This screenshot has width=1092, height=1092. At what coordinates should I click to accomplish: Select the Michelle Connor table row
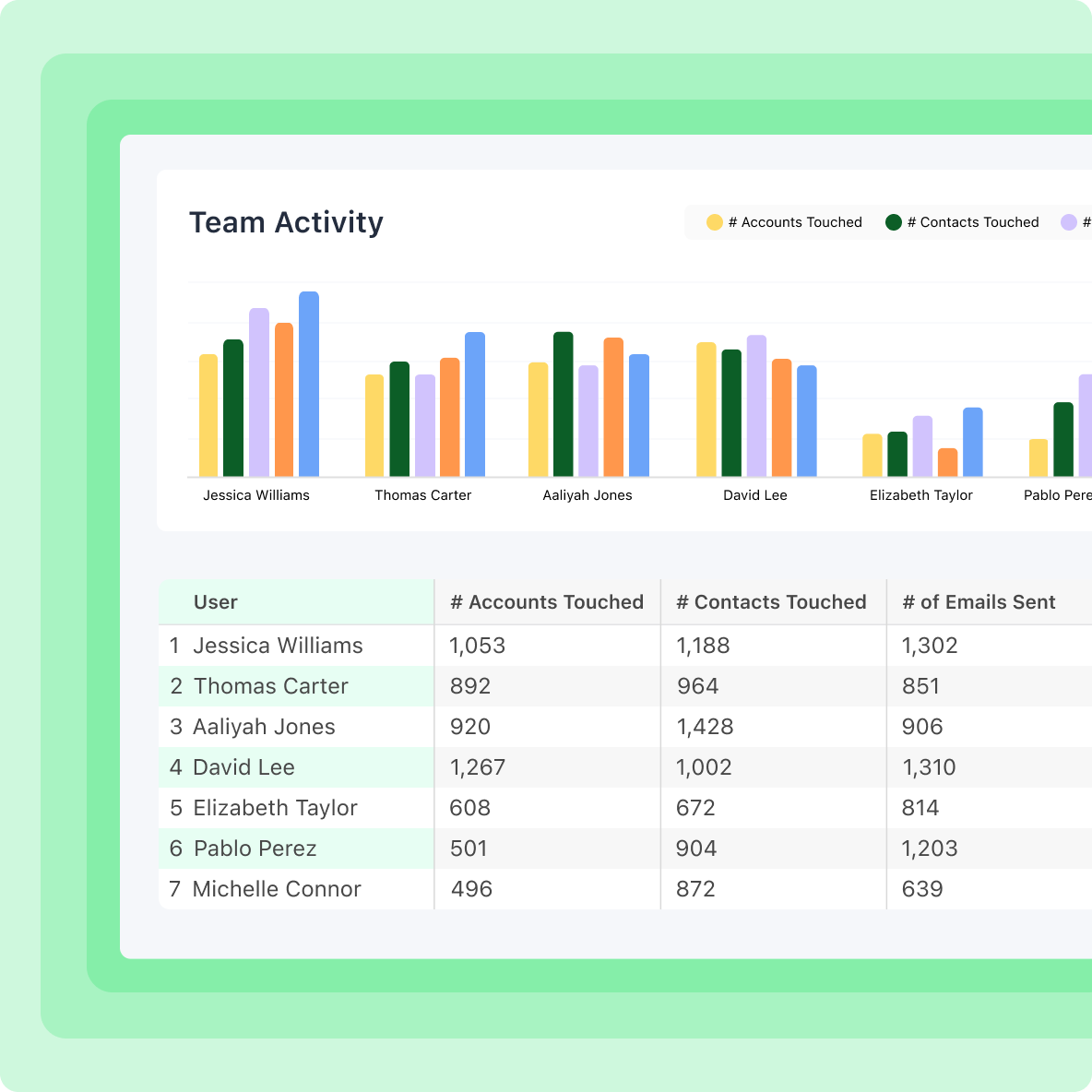click(275, 888)
